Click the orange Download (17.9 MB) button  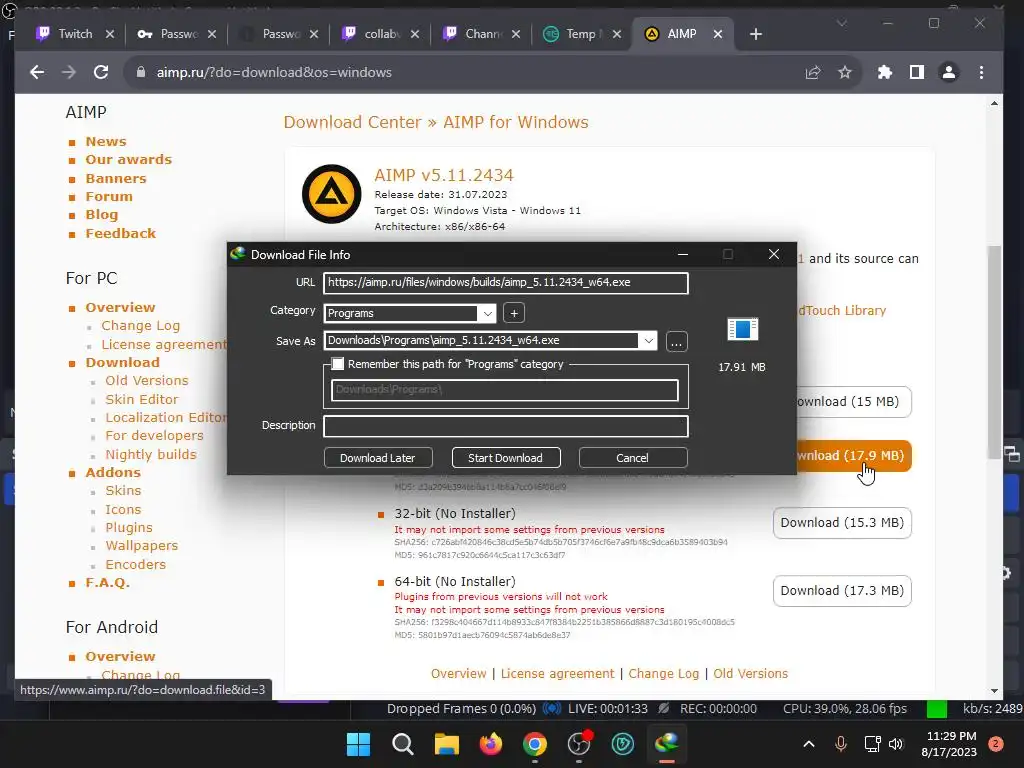853,456
